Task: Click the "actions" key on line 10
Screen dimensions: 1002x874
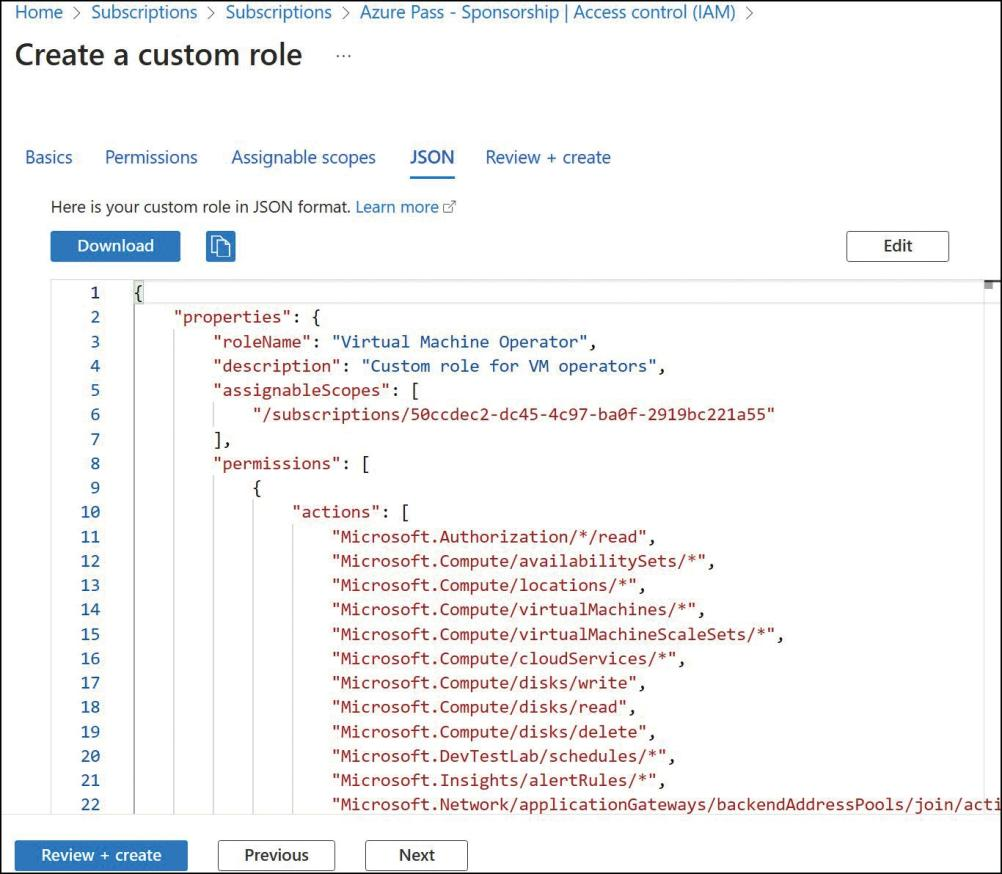Action: click(336, 512)
